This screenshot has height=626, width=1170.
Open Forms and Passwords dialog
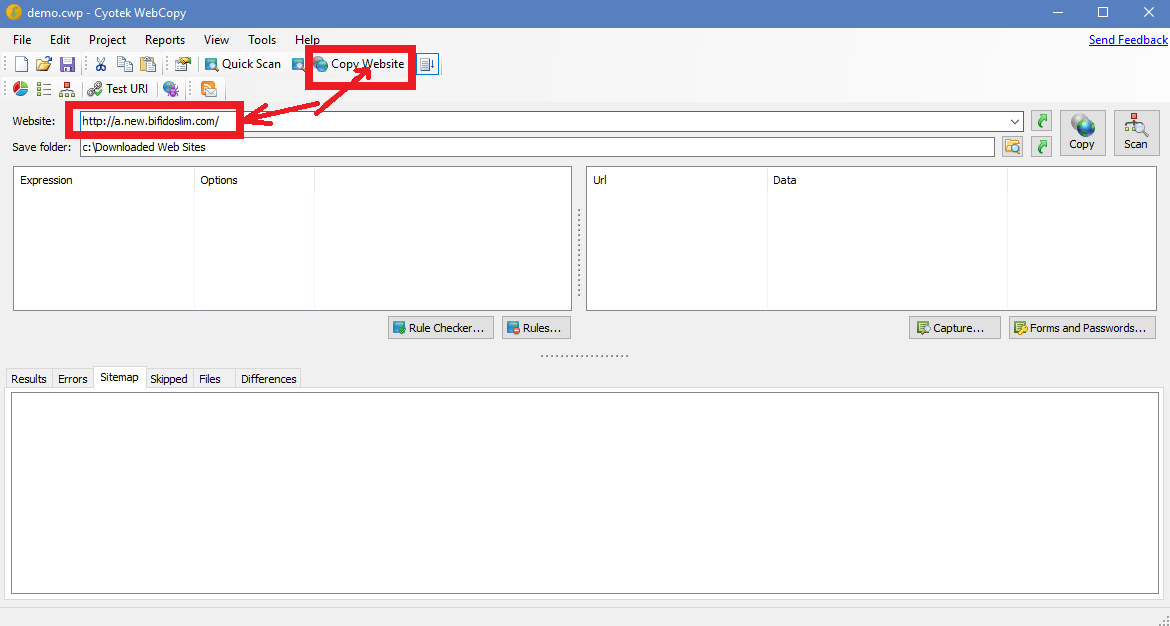click(1083, 328)
